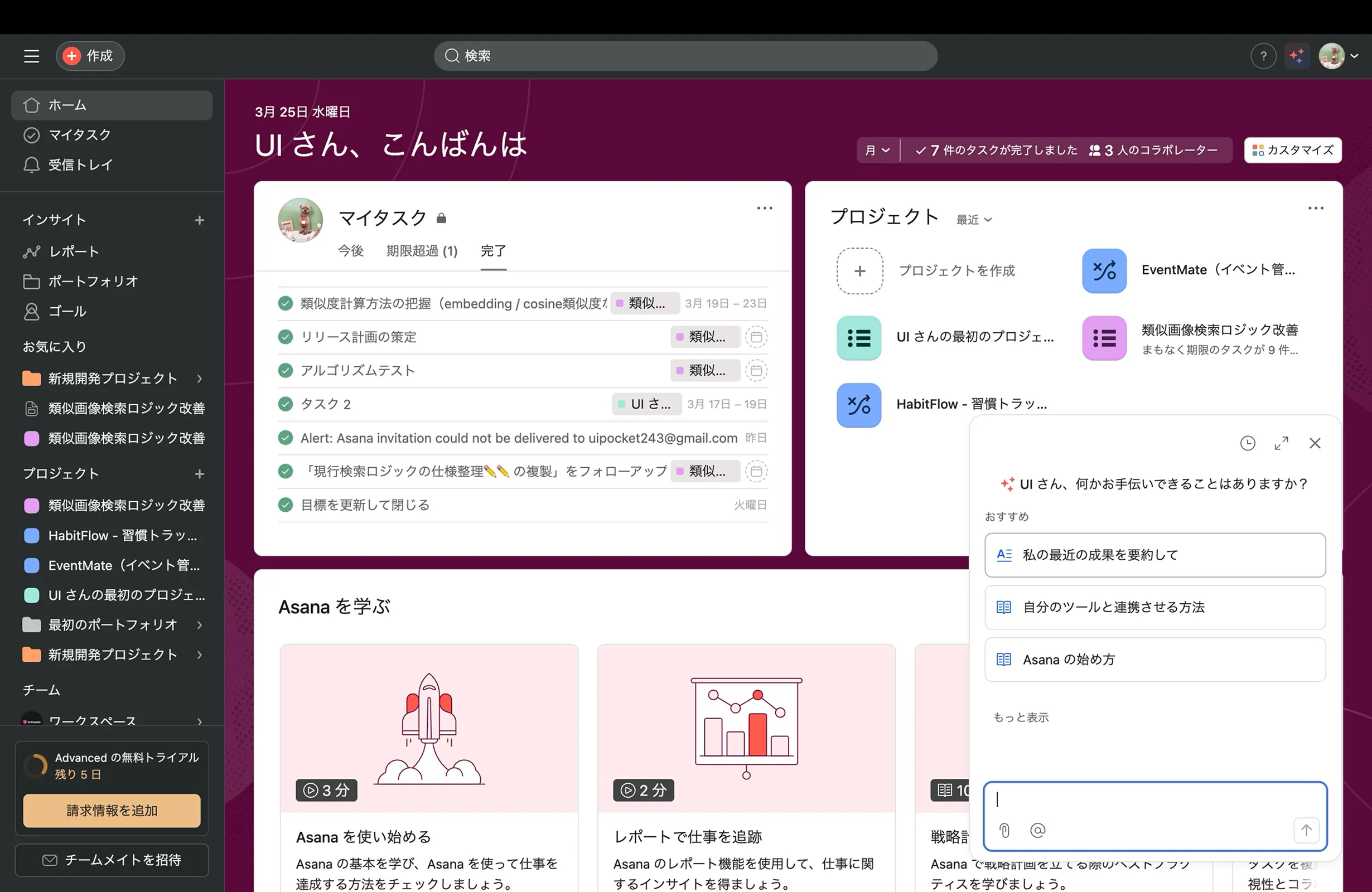Viewport: 1372px width, 892px height.
Task: Focus the 検索 search field
Action: point(685,56)
